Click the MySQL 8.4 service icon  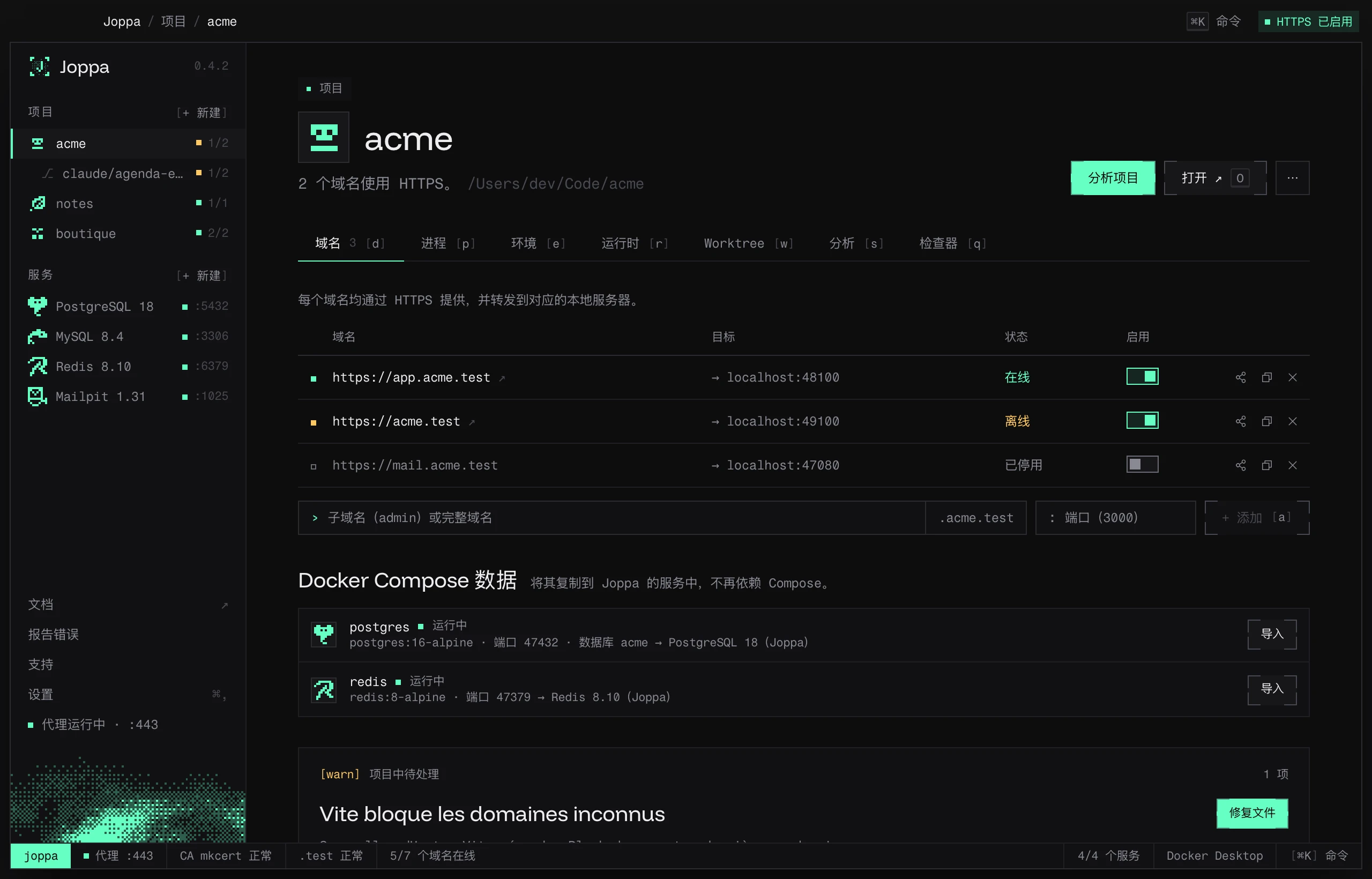[x=37, y=337]
